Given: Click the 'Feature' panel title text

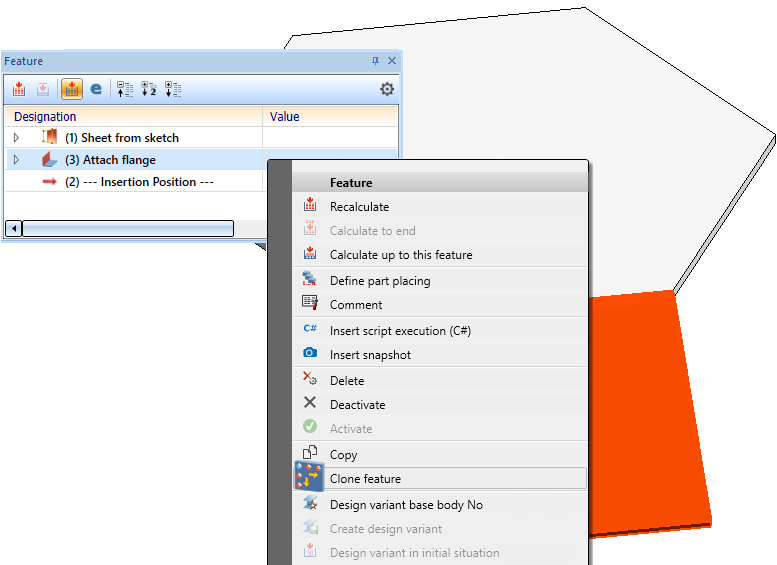Looking at the screenshot, I should (23, 61).
